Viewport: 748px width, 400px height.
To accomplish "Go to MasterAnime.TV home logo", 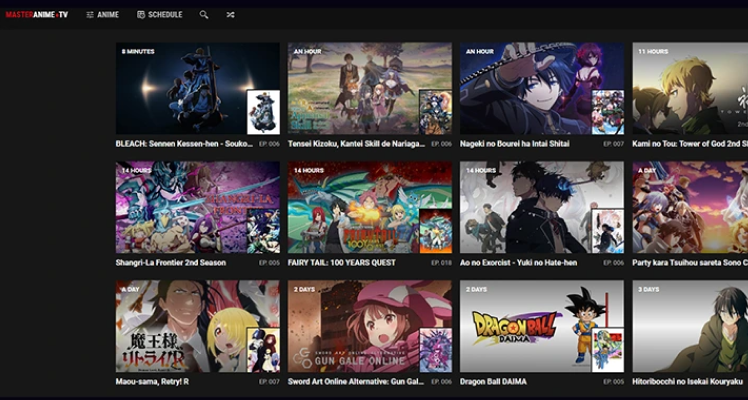I will 37,15.
